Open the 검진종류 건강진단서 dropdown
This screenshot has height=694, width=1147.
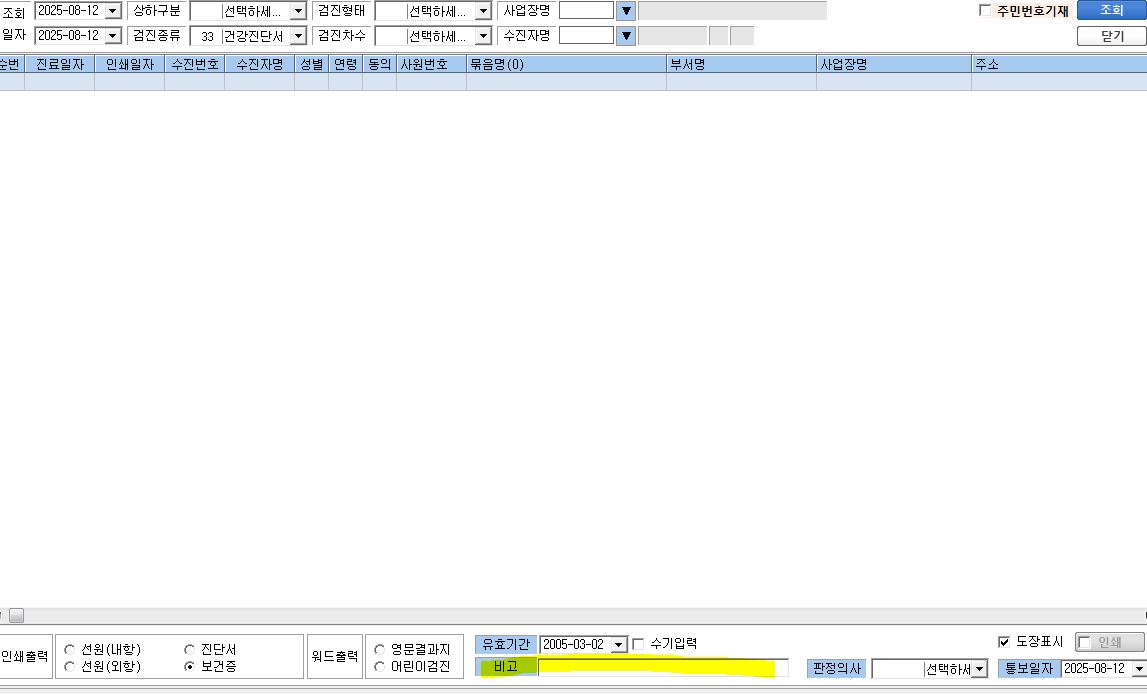(x=298, y=36)
